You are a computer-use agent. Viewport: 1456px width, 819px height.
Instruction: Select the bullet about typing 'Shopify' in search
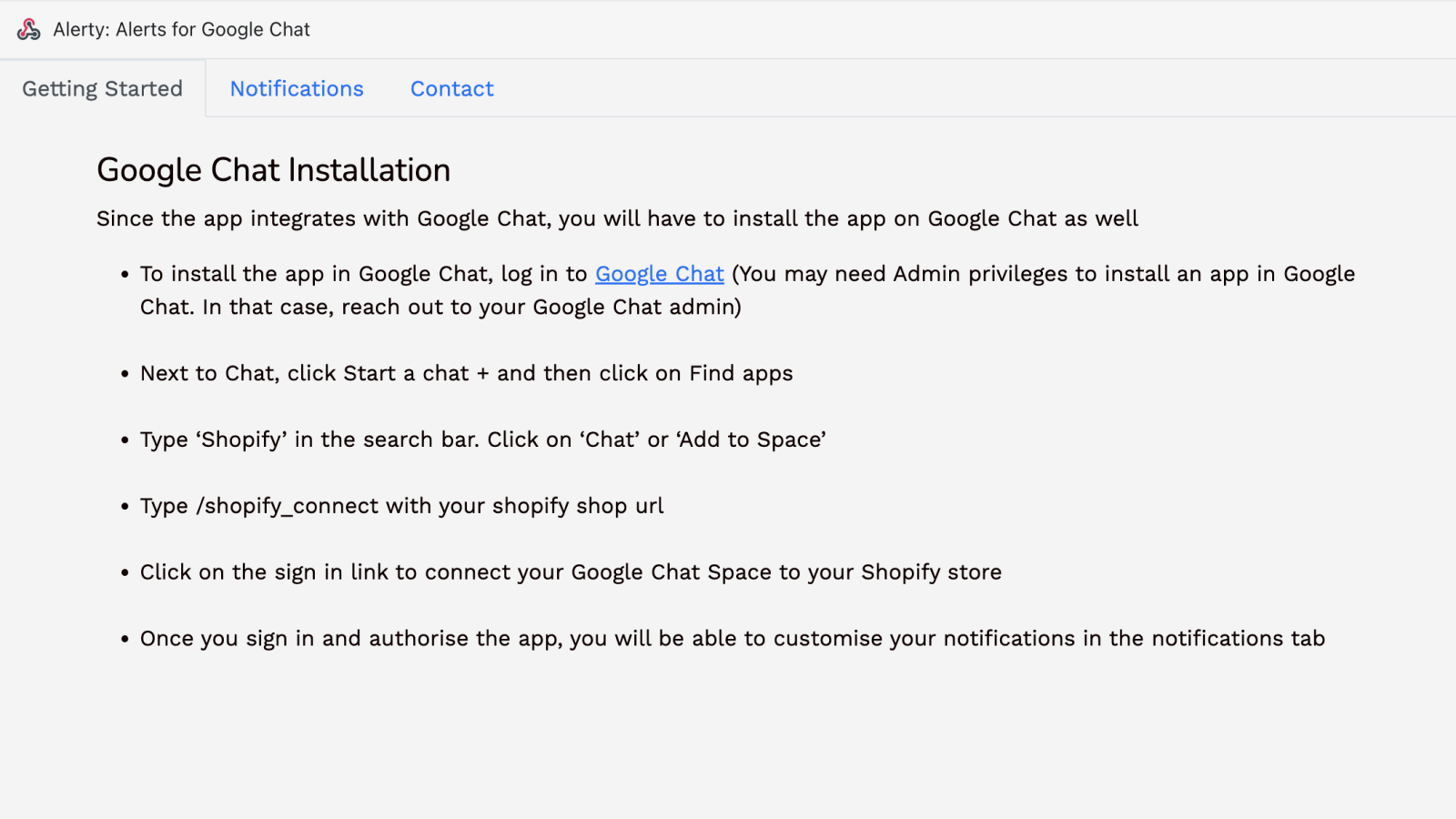click(x=482, y=440)
